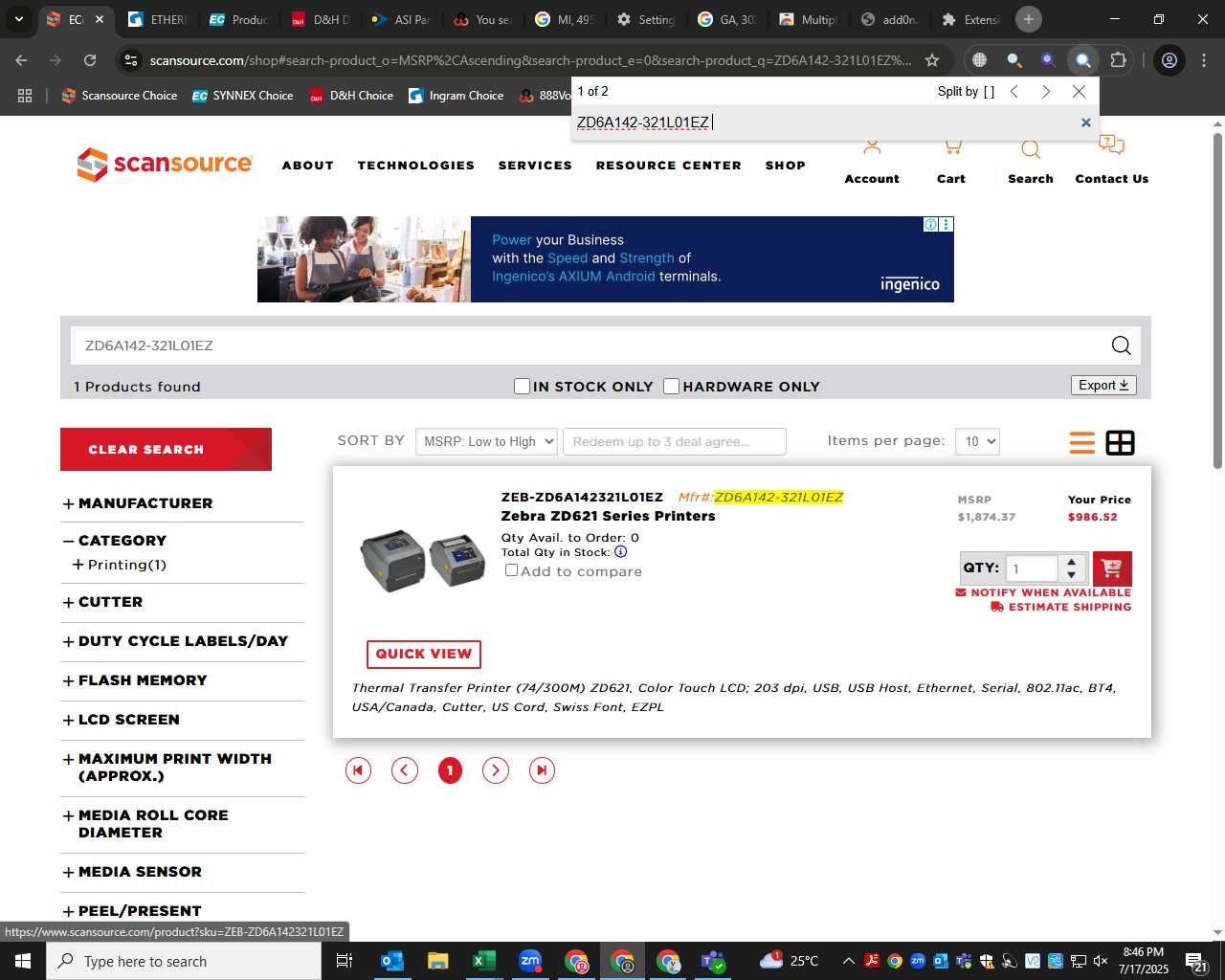This screenshot has height=980, width=1225.
Task: Open File Explorer from taskbar
Action: coord(438,961)
